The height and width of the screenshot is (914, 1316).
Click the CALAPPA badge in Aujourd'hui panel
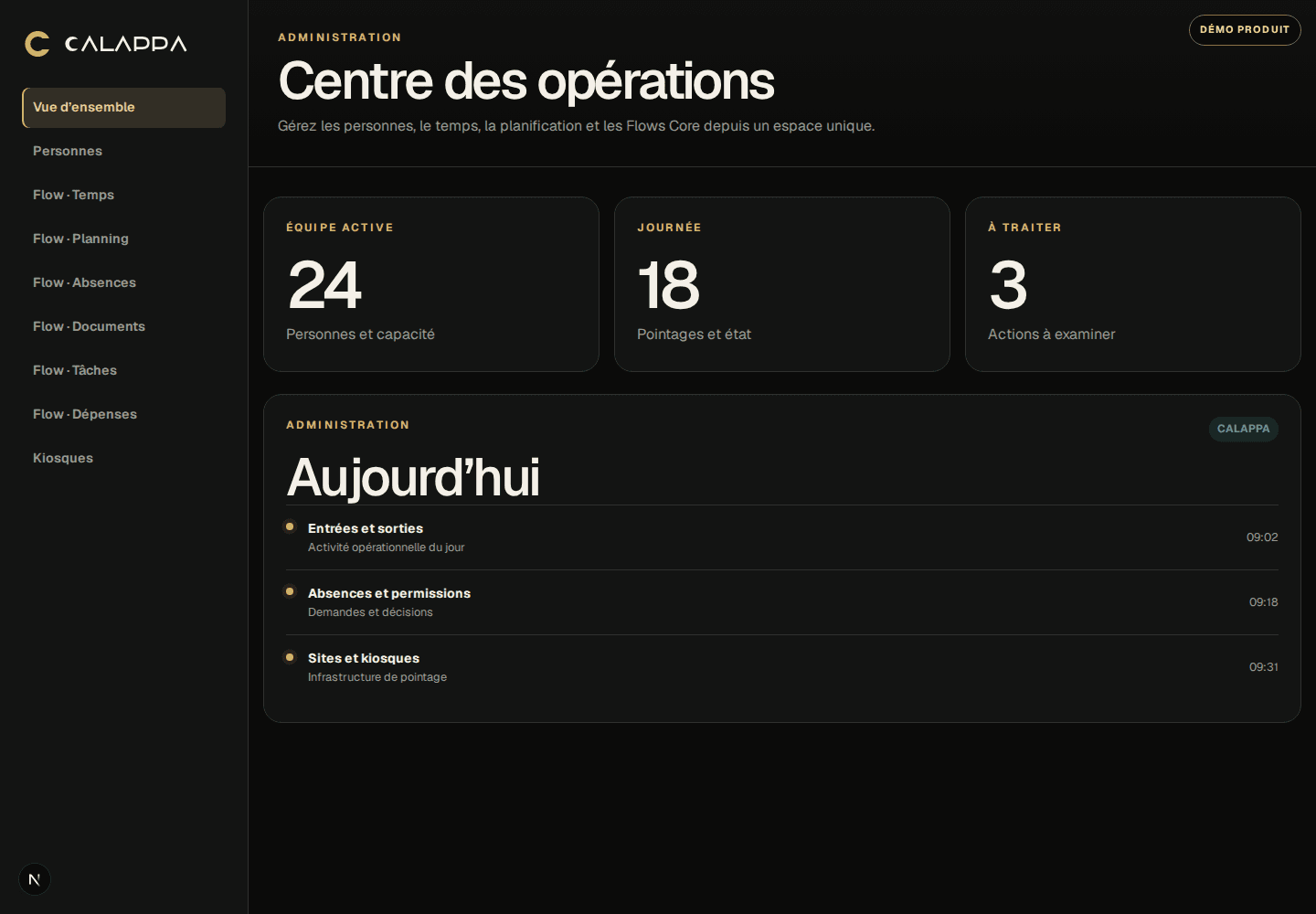pos(1244,429)
